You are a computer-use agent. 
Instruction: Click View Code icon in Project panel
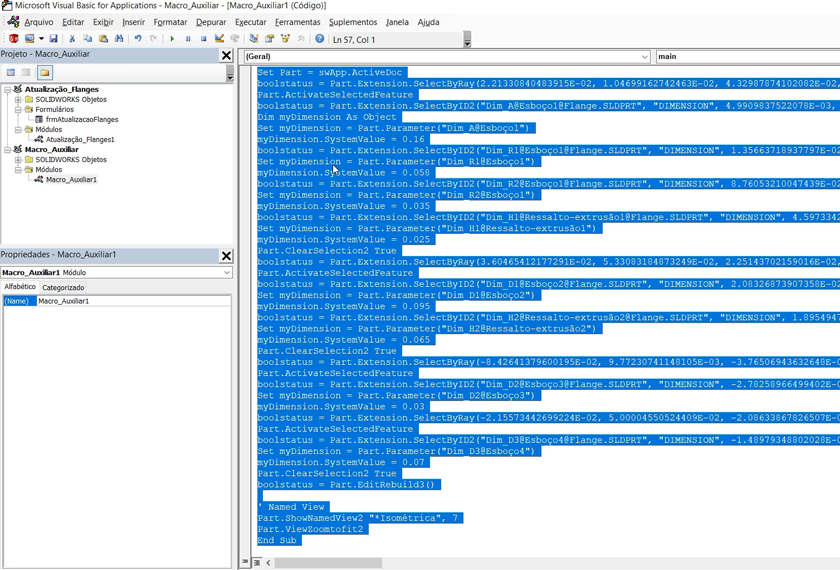(x=11, y=73)
